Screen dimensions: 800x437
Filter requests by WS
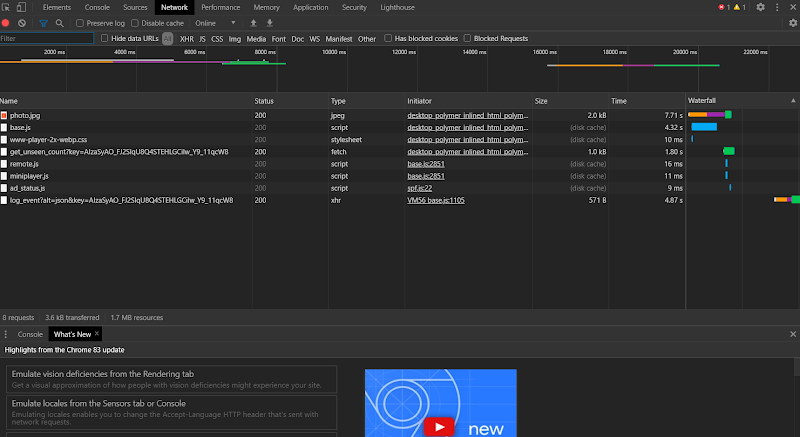pos(315,39)
